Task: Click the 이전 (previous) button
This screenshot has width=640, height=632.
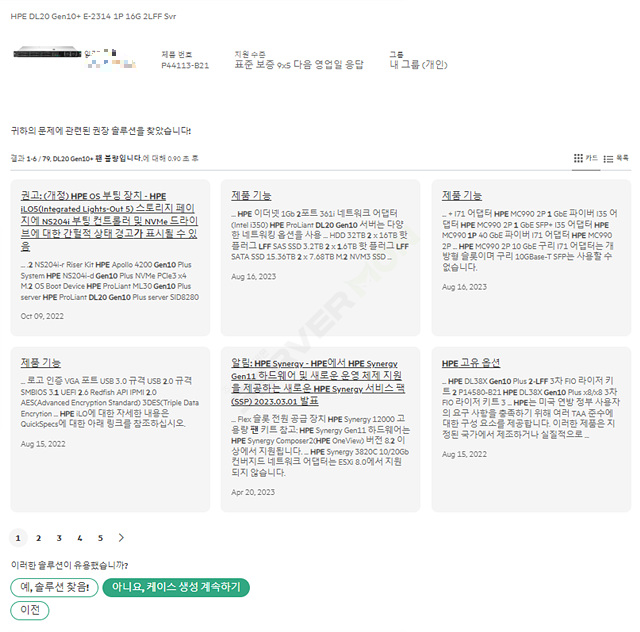Action: (30, 610)
